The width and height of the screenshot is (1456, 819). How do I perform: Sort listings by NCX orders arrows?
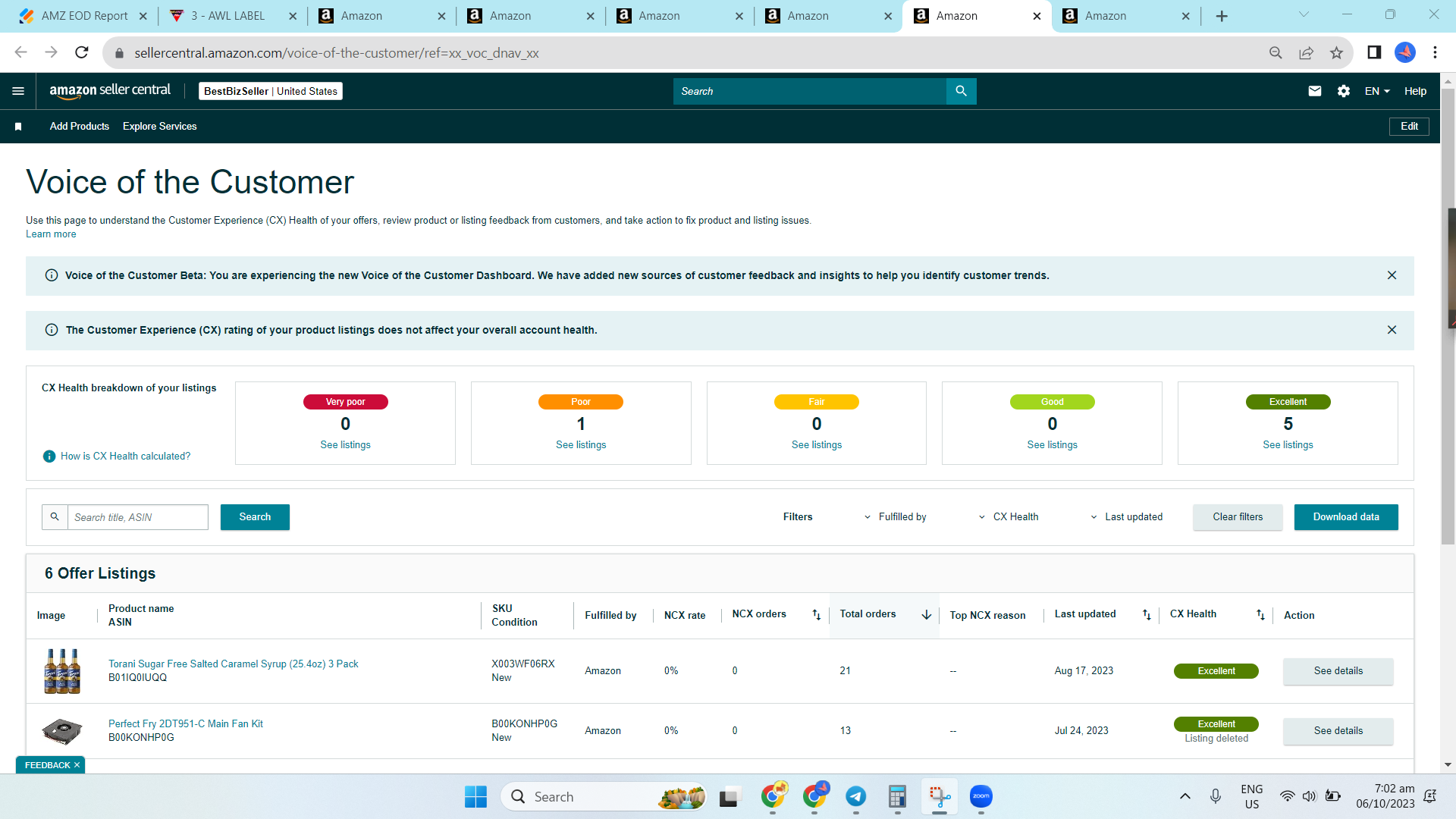(x=817, y=615)
